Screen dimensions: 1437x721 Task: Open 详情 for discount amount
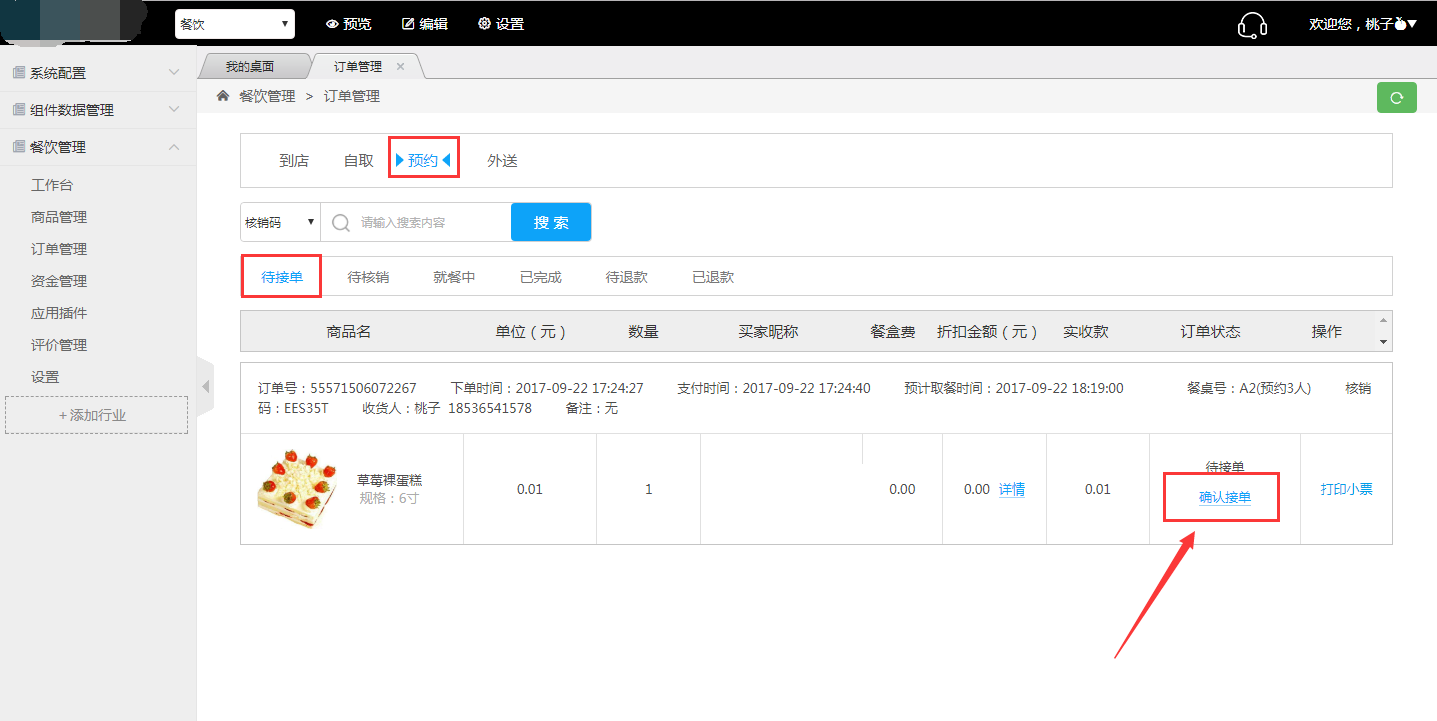click(x=1012, y=489)
